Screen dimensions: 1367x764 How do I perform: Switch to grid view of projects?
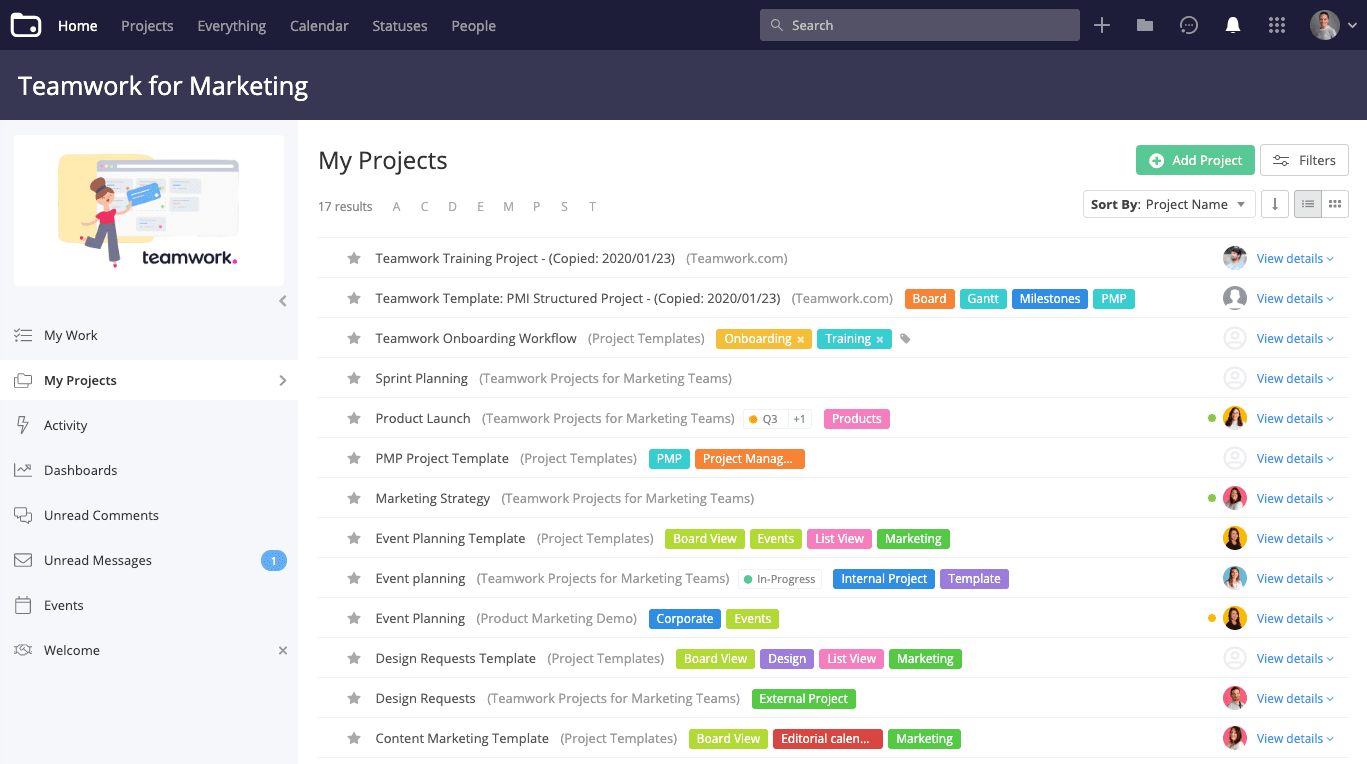click(1335, 204)
